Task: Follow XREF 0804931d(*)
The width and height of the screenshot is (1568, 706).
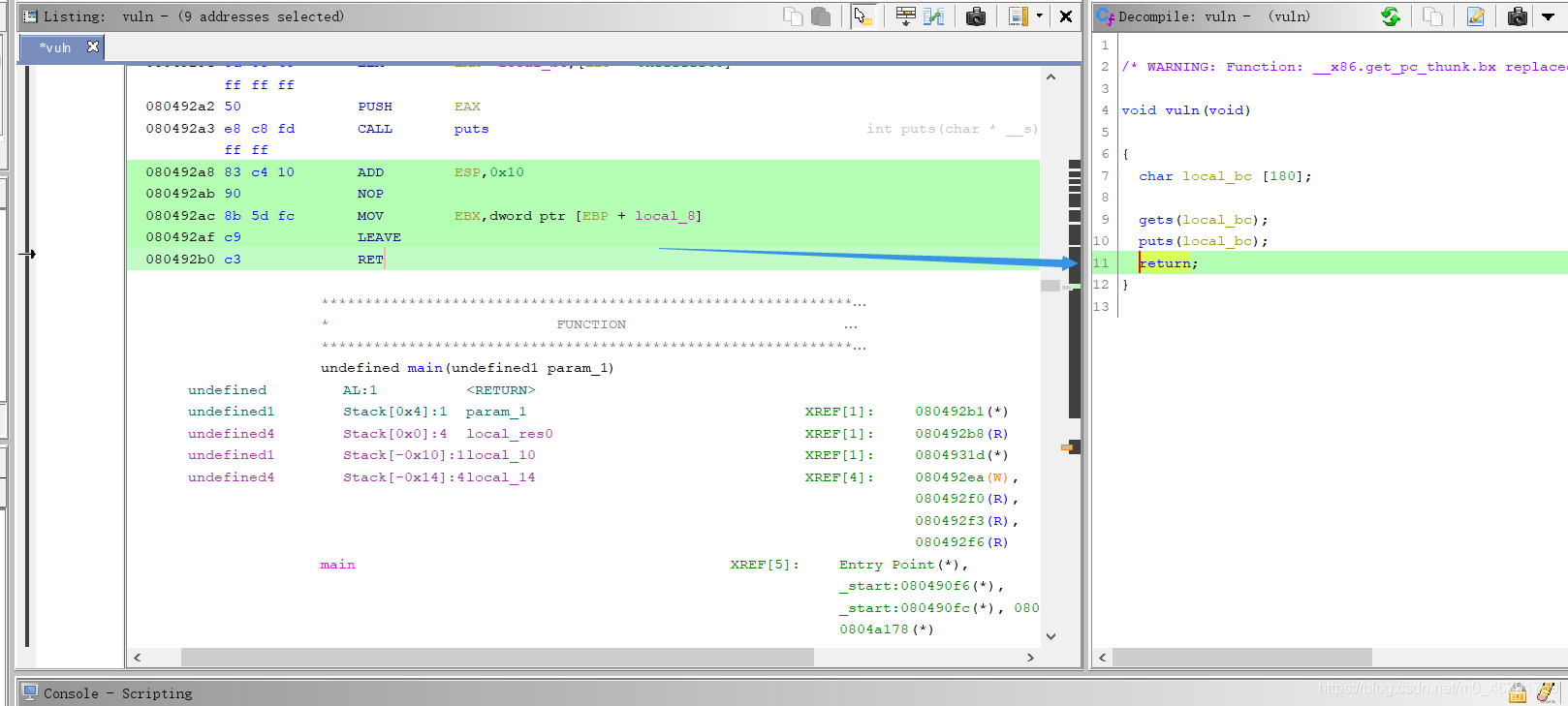Action: point(961,455)
